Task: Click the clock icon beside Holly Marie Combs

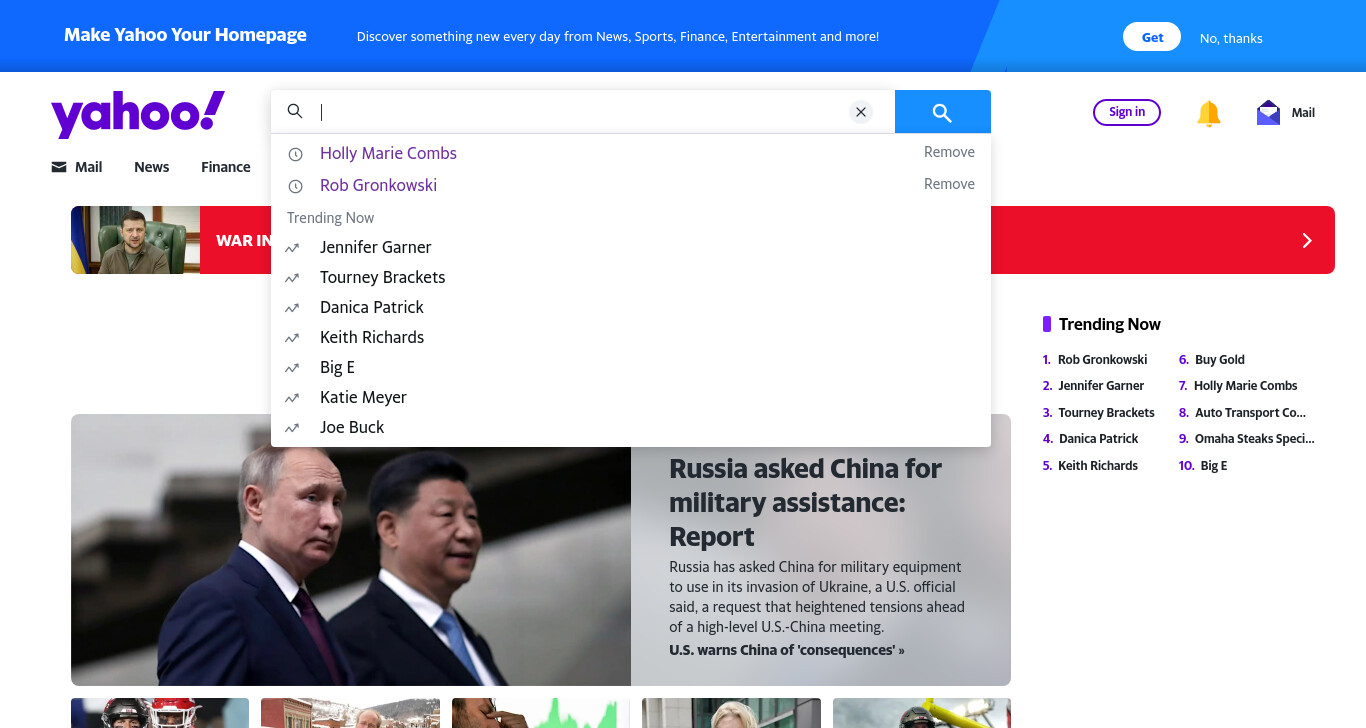Action: [295, 154]
